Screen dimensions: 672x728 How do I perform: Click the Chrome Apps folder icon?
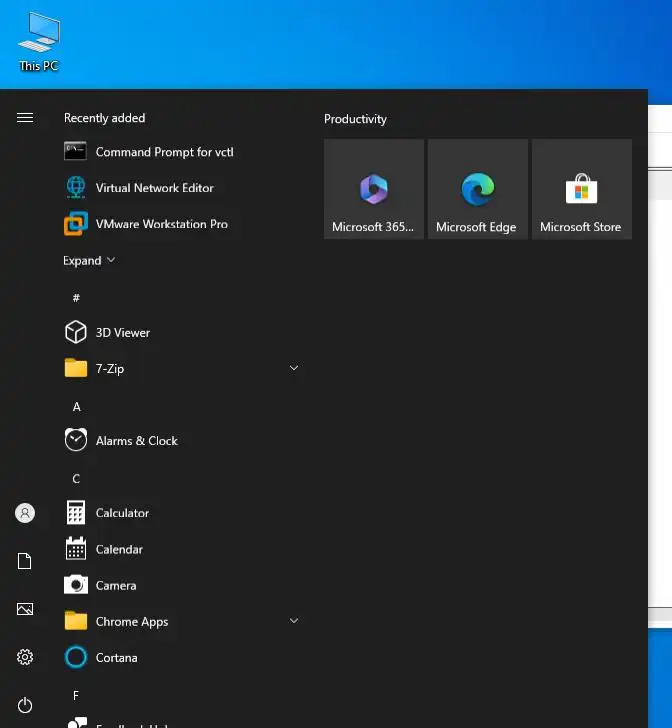[x=76, y=621]
